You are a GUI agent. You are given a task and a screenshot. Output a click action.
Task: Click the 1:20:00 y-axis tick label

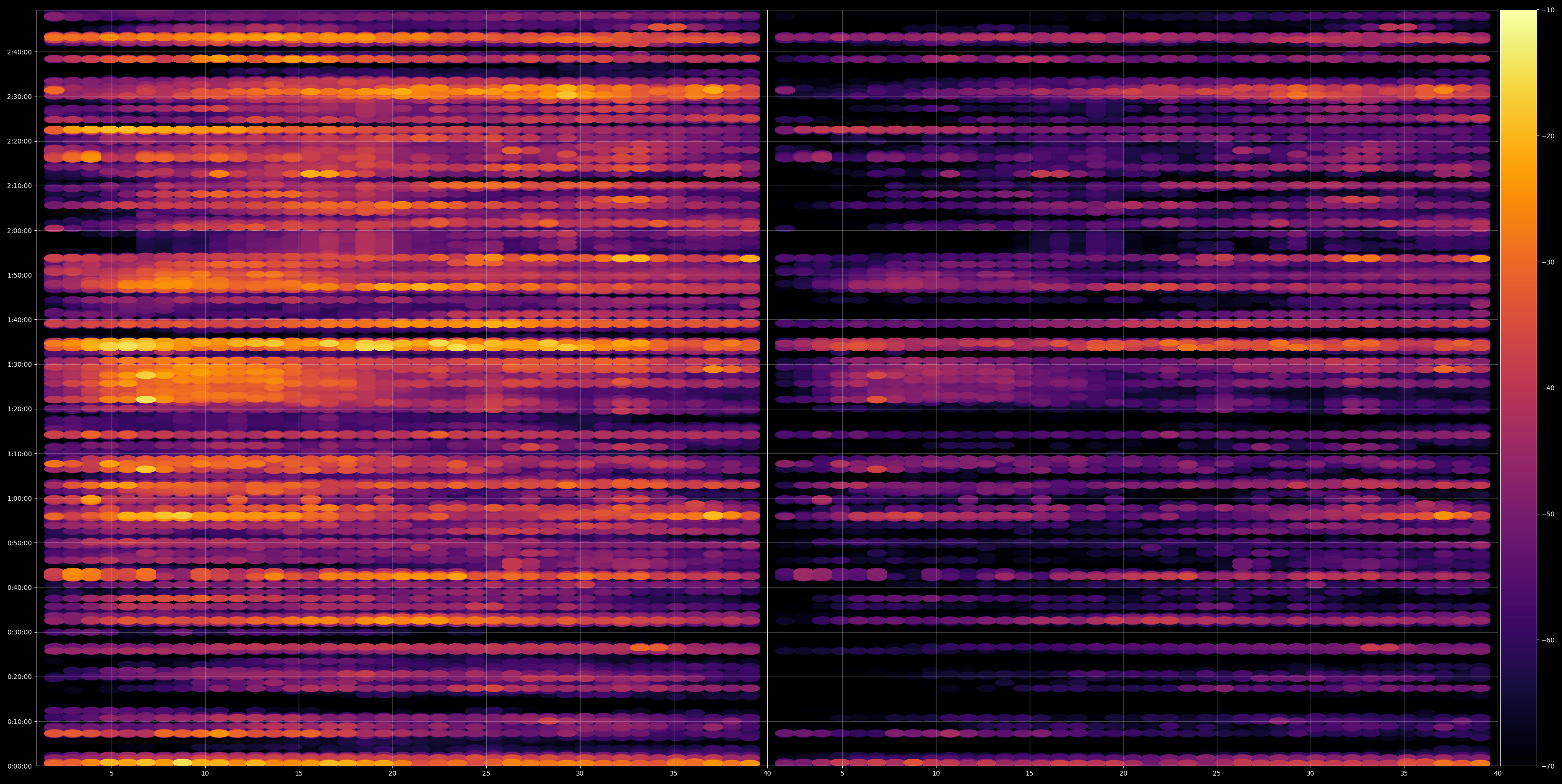click(x=19, y=409)
